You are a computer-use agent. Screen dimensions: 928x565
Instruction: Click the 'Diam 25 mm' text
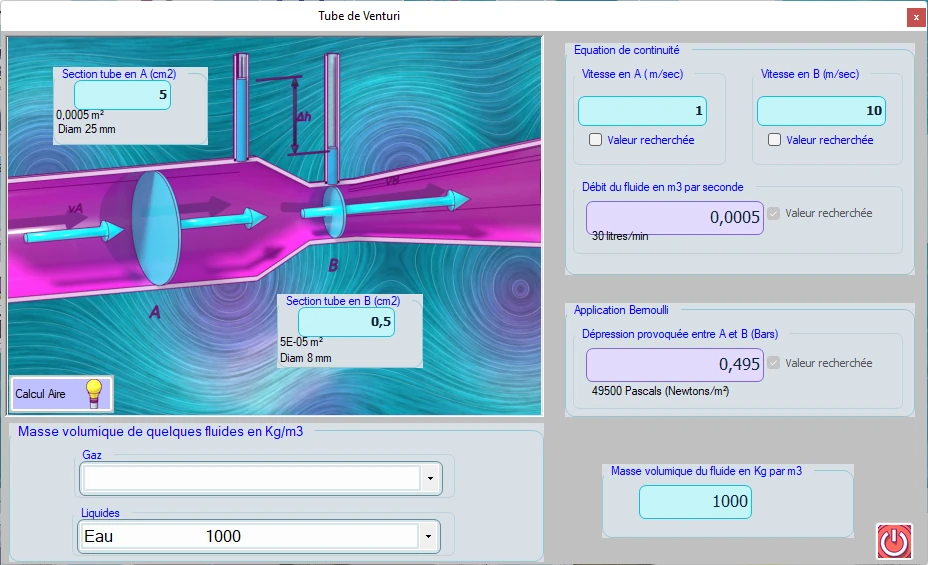(86, 129)
